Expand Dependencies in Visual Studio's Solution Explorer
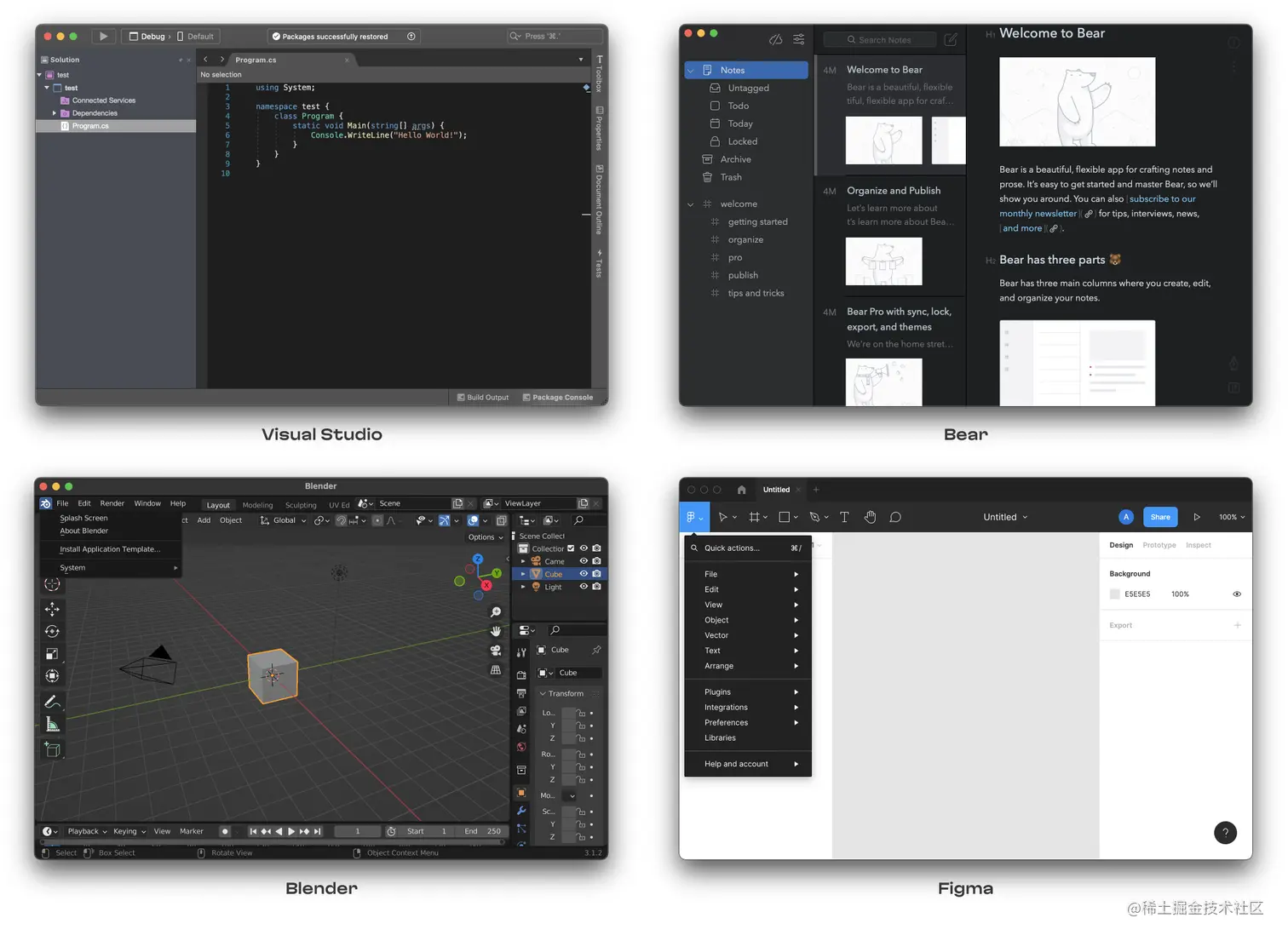The image size is (1288, 941). pos(54,112)
